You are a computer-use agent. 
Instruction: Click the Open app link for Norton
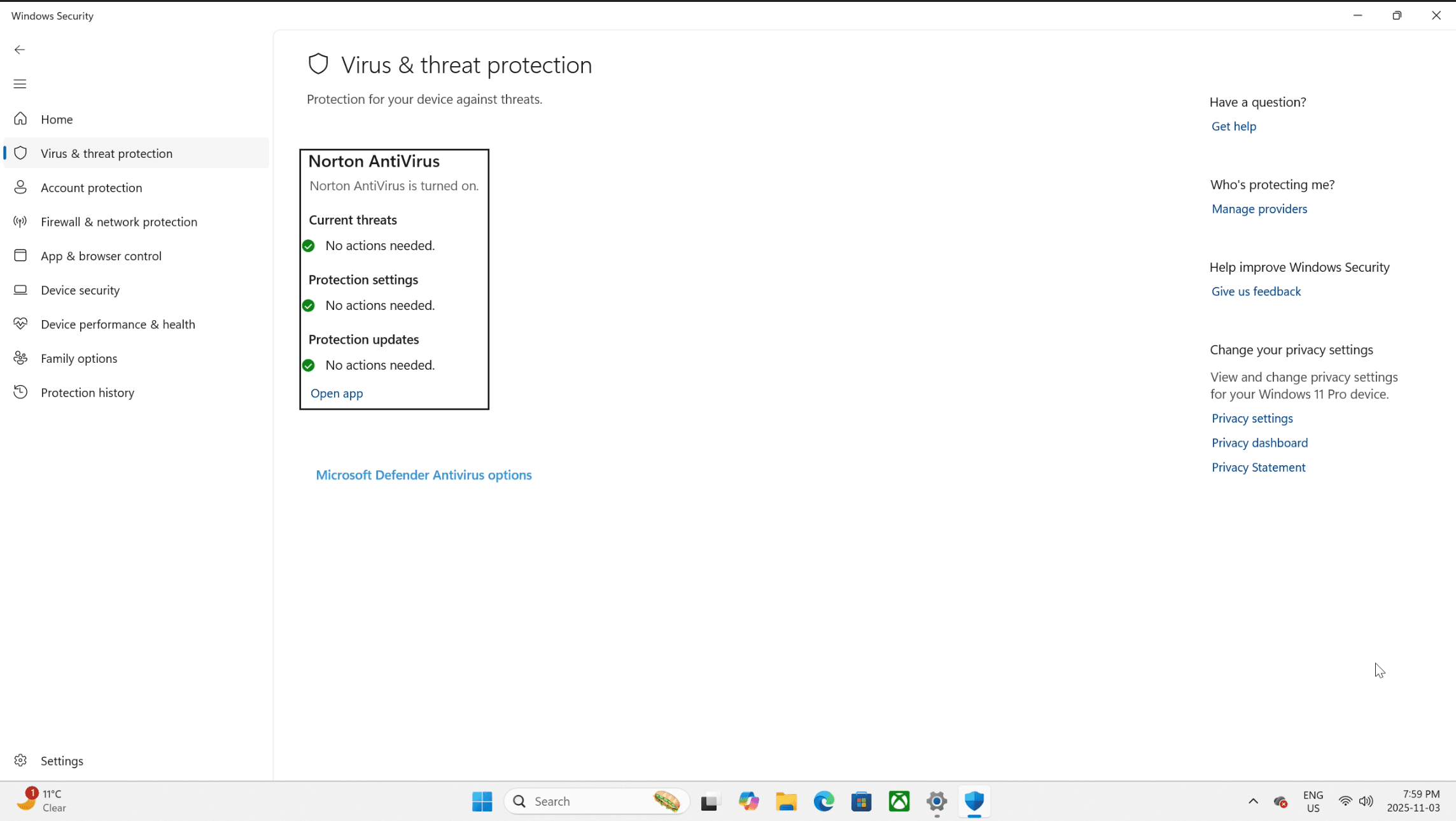[x=337, y=393]
